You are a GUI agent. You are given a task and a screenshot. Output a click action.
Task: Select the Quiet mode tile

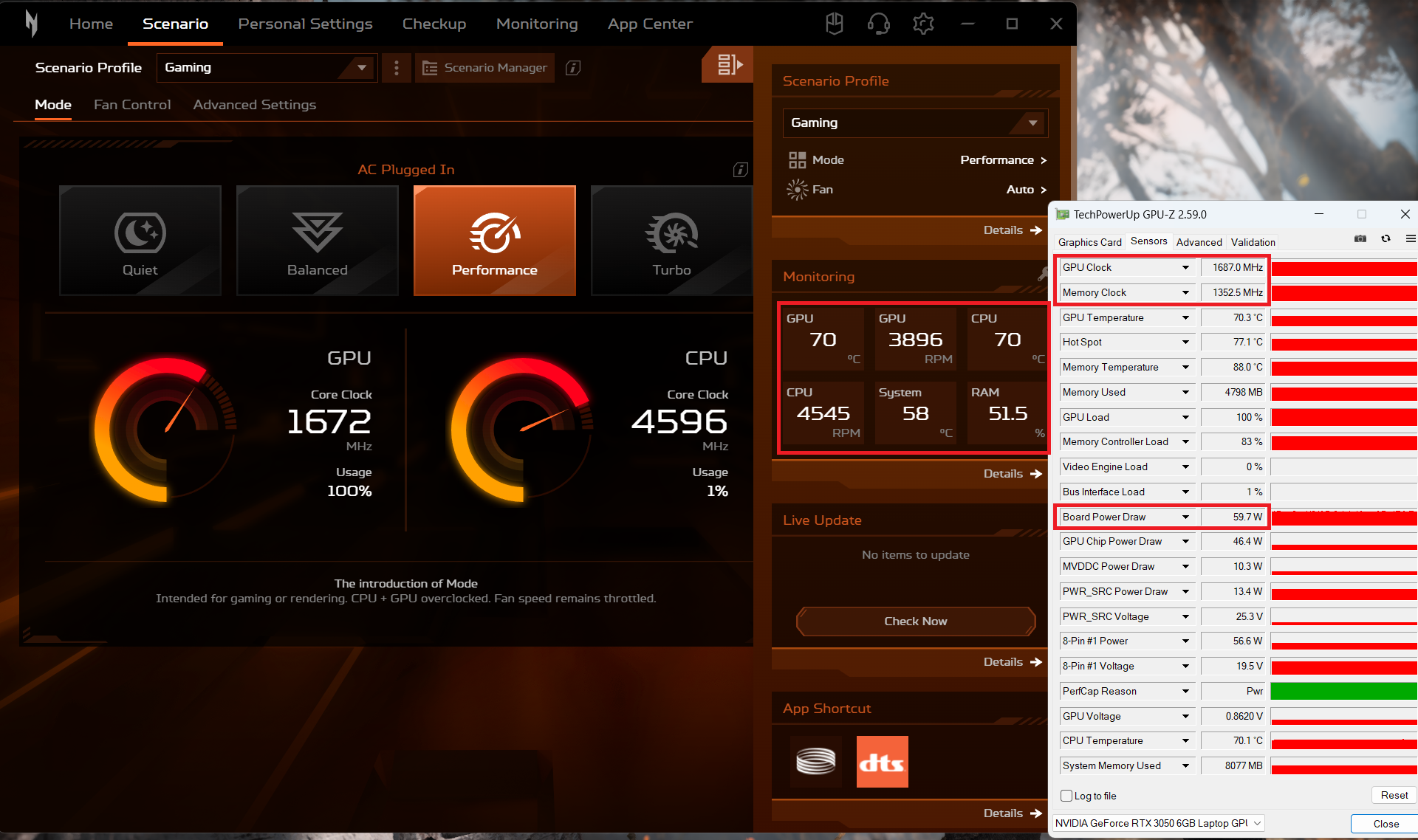click(x=140, y=241)
